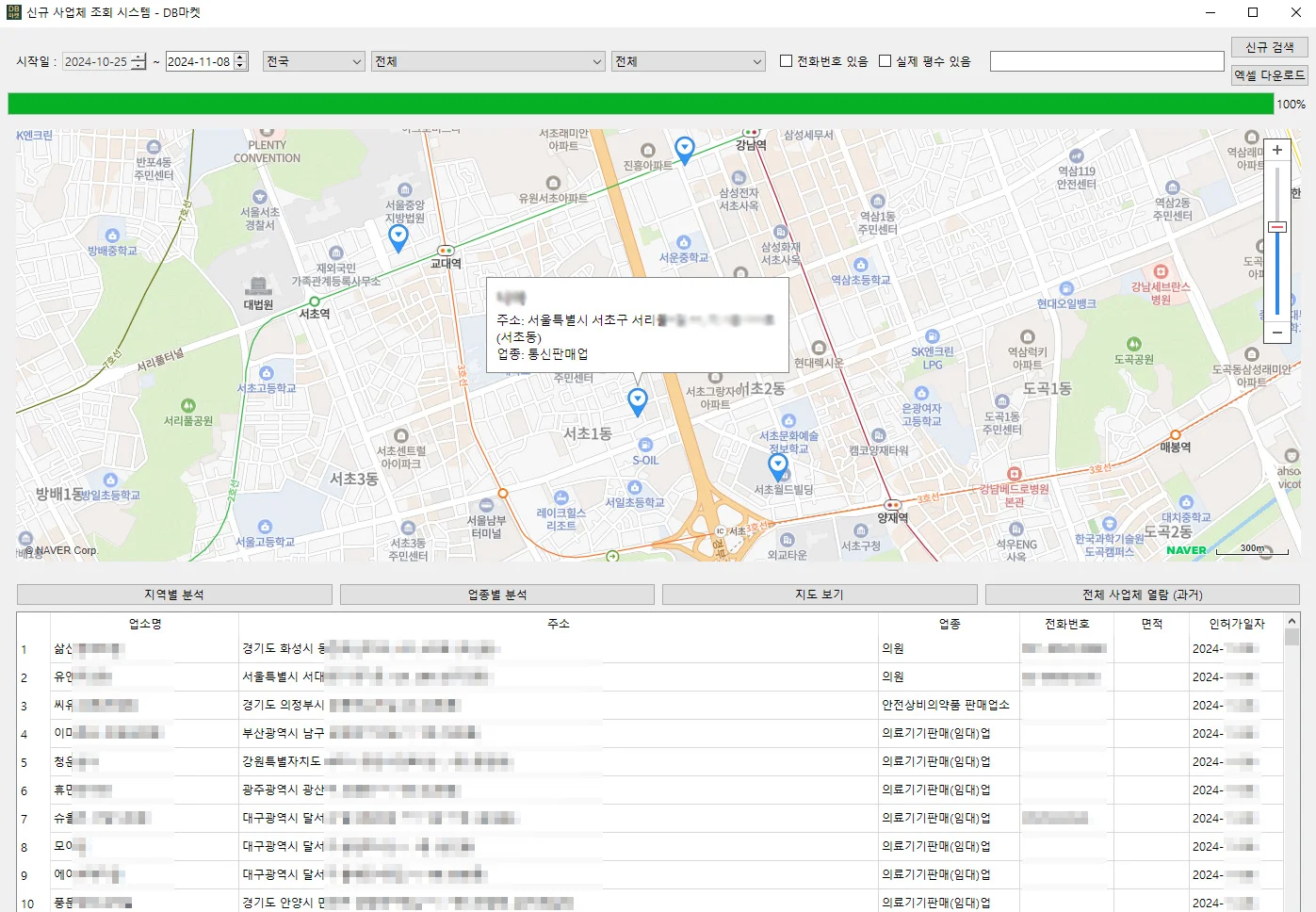Image resolution: width=1316 pixels, height=912 pixels.
Task: Sort by the 업종 column header
Action: pyautogui.click(x=950, y=624)
